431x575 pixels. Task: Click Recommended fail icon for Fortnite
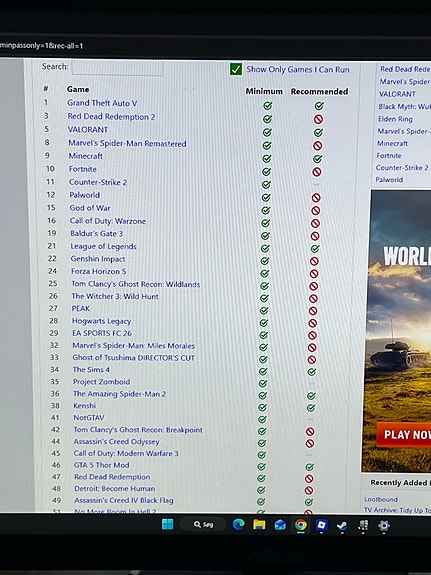click(317, 172)
